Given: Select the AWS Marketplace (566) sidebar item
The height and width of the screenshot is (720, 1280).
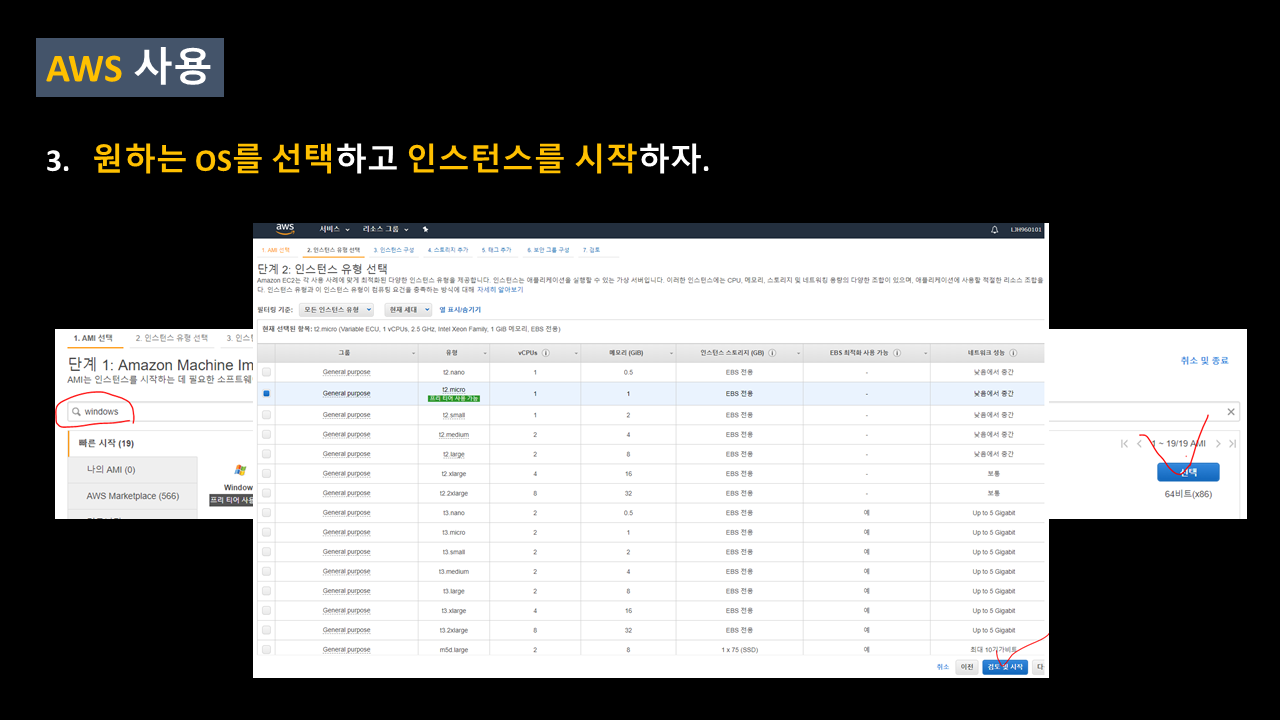Looking at the screenshot, I should pos(134,496).
